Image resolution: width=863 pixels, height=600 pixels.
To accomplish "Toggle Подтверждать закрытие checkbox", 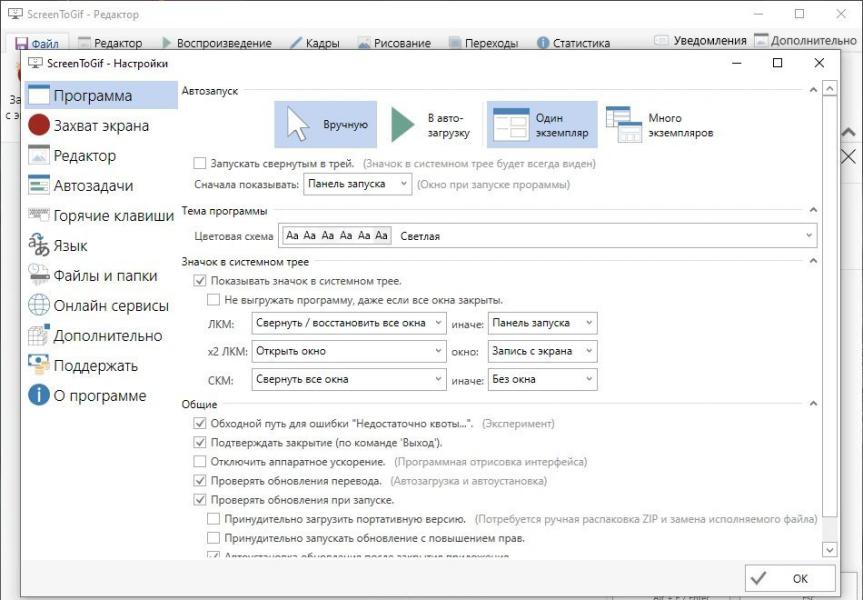I will 199,443.
